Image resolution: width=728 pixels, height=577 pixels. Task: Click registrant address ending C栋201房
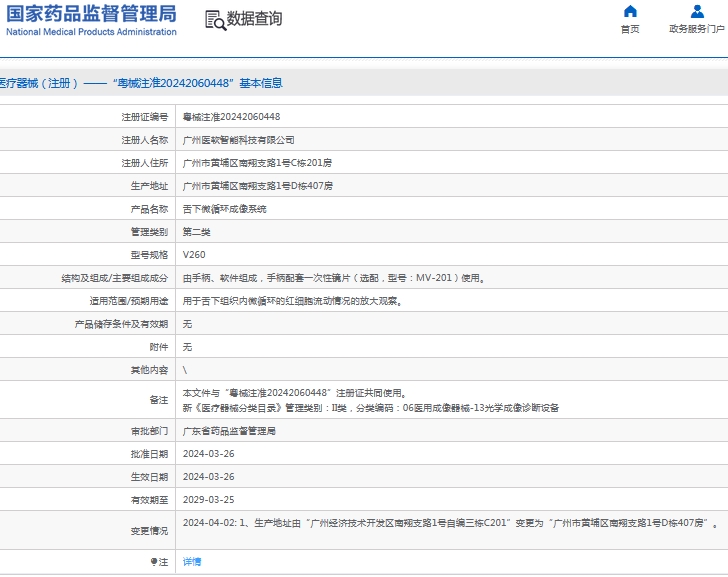257,163
